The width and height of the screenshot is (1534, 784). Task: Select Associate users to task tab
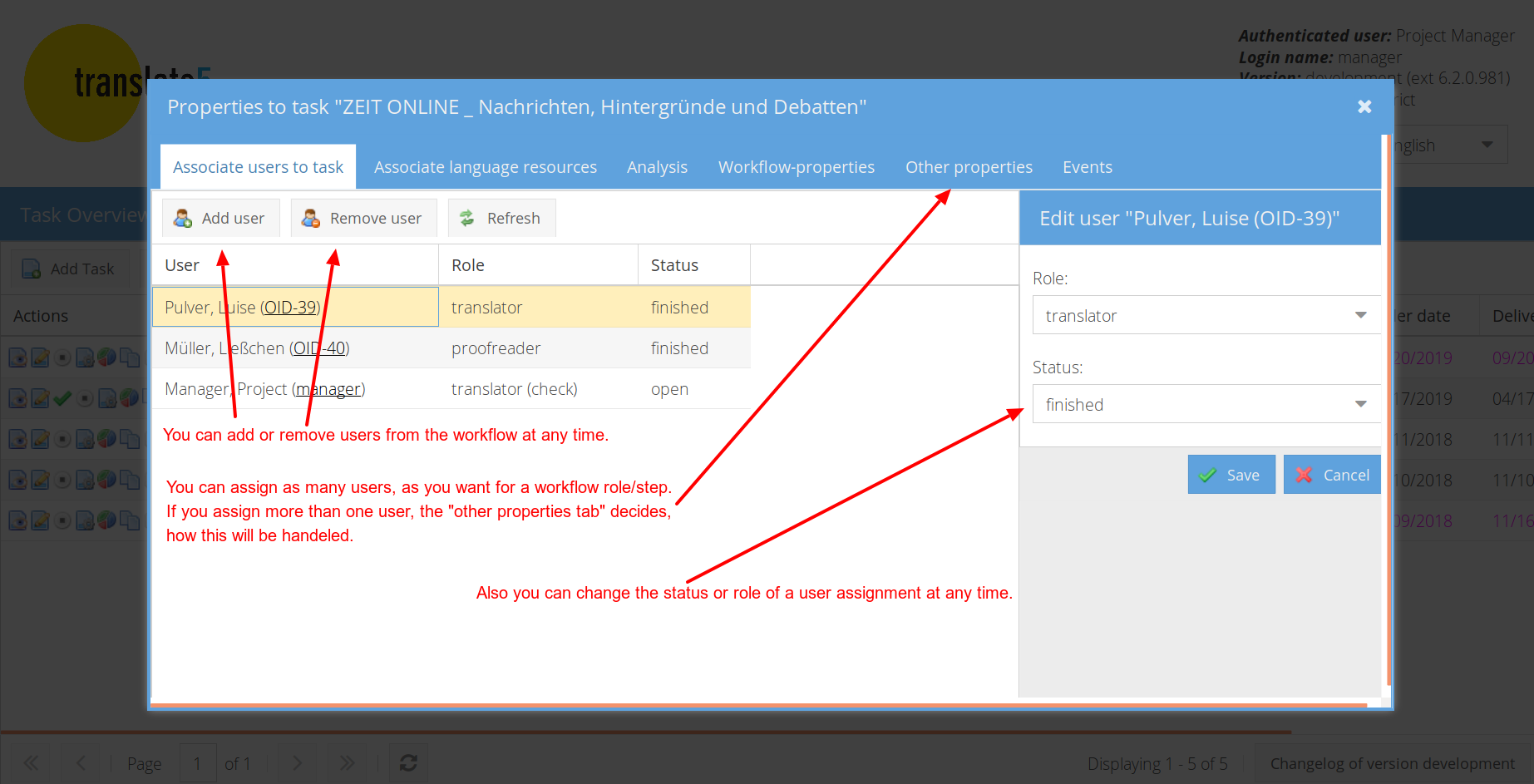pos(258,167)
